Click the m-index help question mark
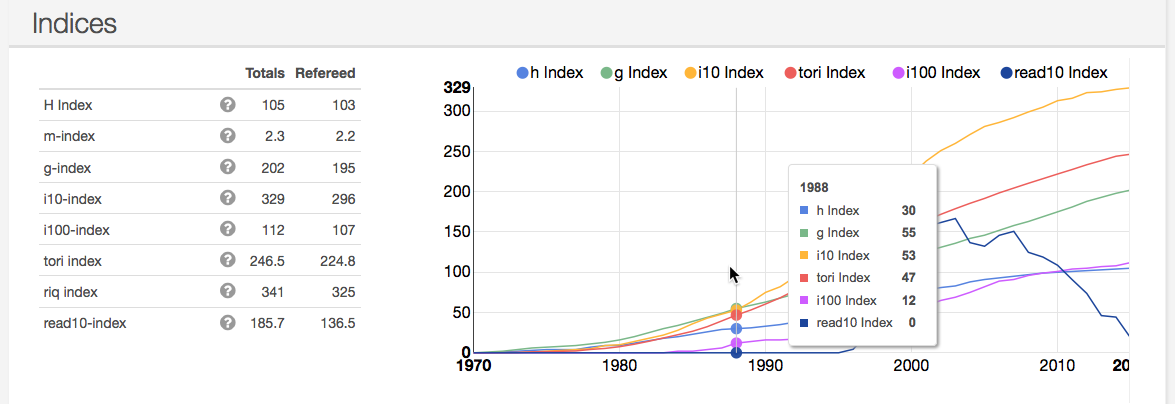The image size is (1175, 404). (227, 135)
